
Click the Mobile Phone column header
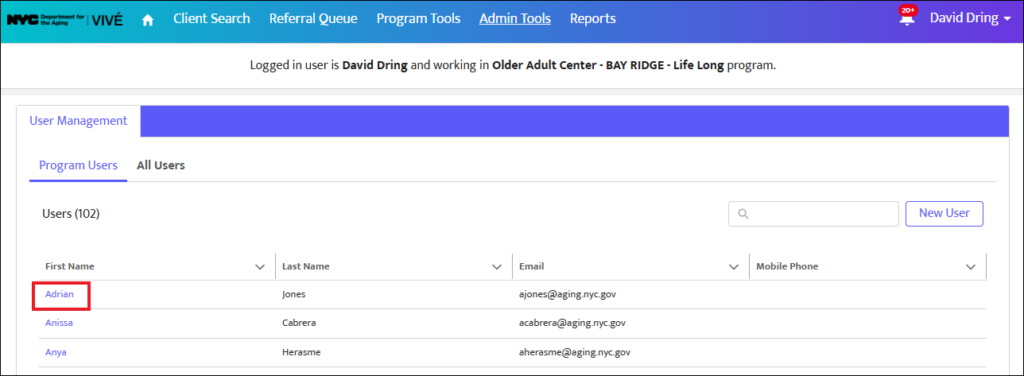pos(787,266)
